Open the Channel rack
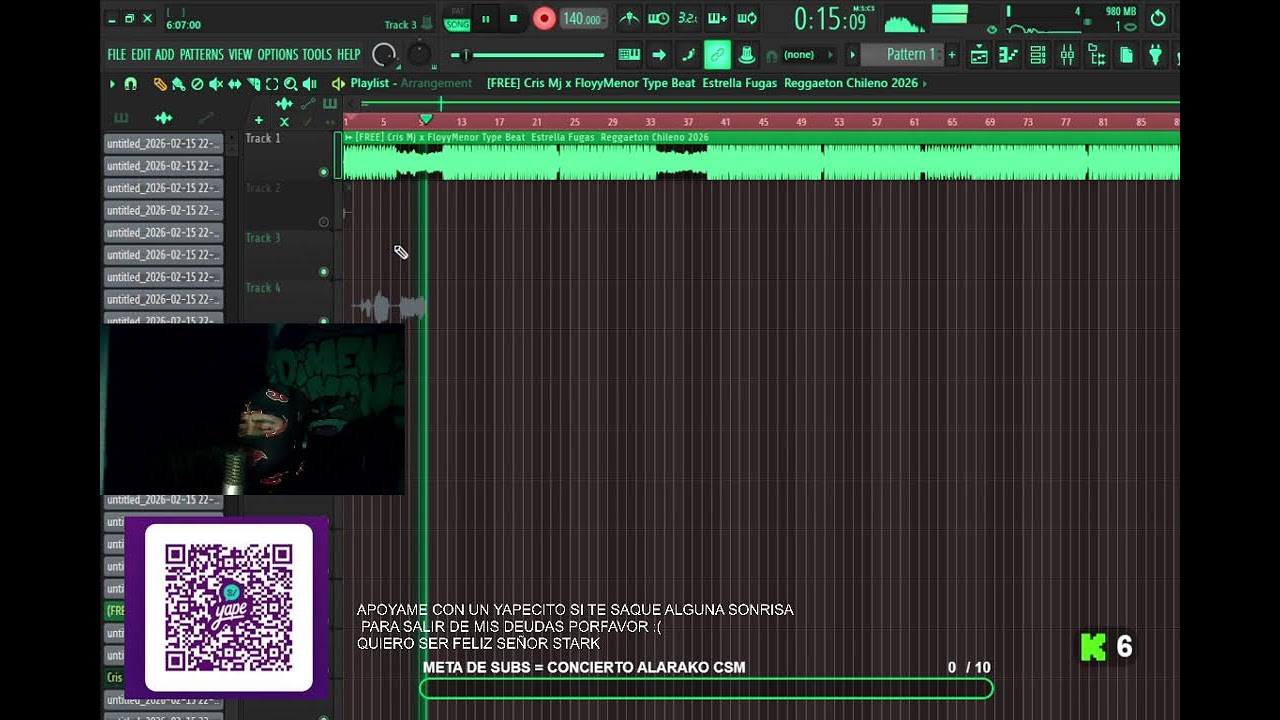Viewport: 1280px width, 720px height. (1038, 55)
